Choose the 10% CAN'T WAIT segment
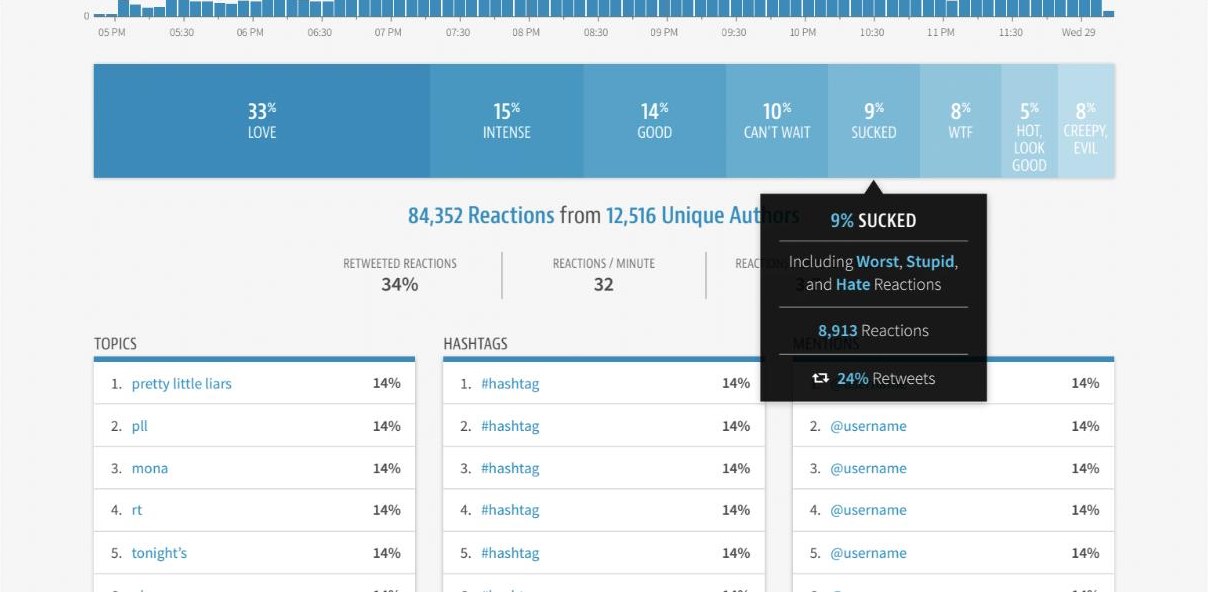The width and height of the screenshot is (1208, 592). (x=777, y=121)
